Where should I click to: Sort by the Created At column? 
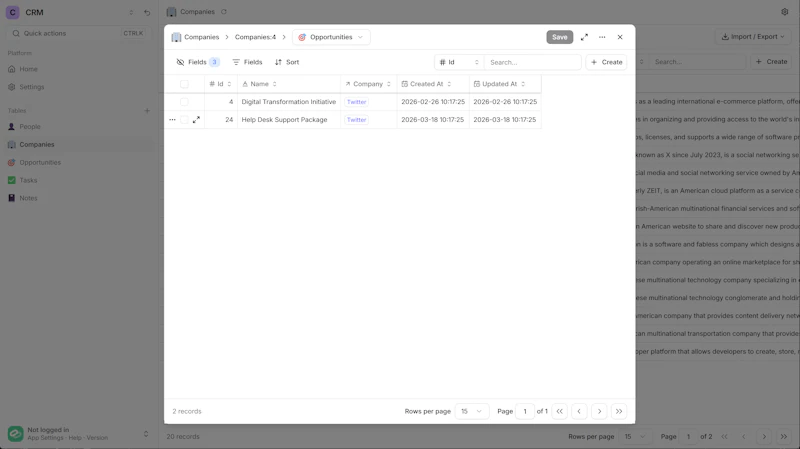433,84
